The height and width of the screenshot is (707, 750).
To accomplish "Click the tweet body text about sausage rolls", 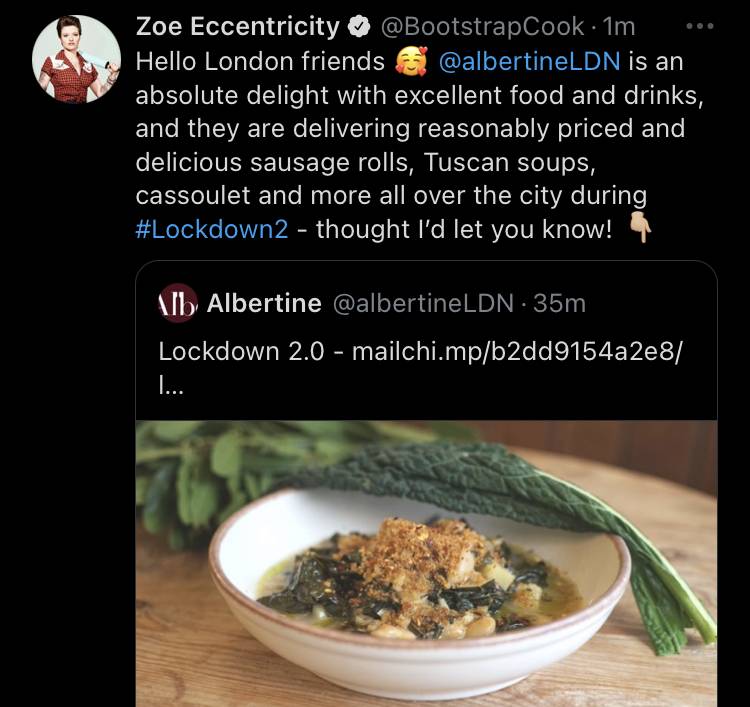I will click(419, 145).
